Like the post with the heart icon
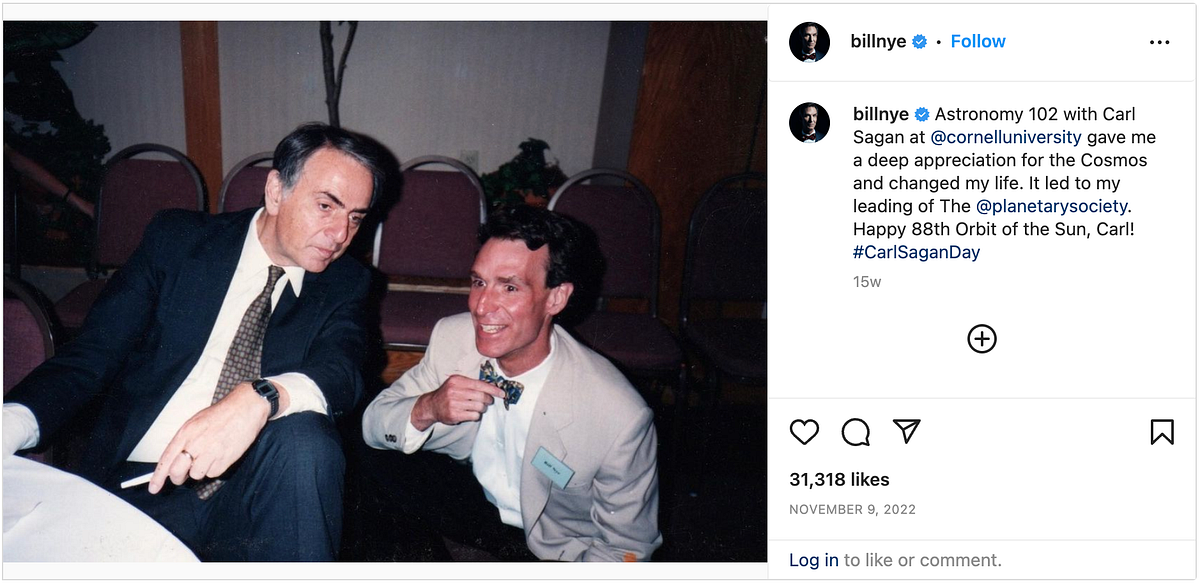 pyautogui.click(x=804, y=431)
